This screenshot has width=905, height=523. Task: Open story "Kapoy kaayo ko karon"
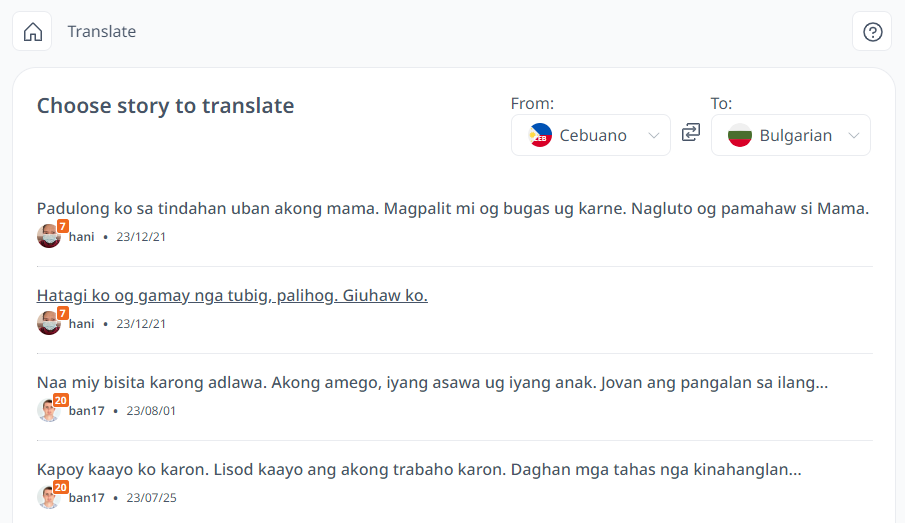pyautogui.click(x=419, y=470)
